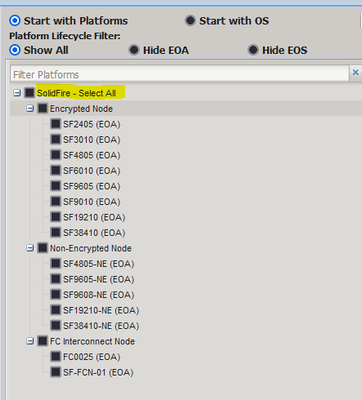362x400 pixels.
Task: Tick the SF19210 (EOA) checkbox
Action: [x=56, y=217]
